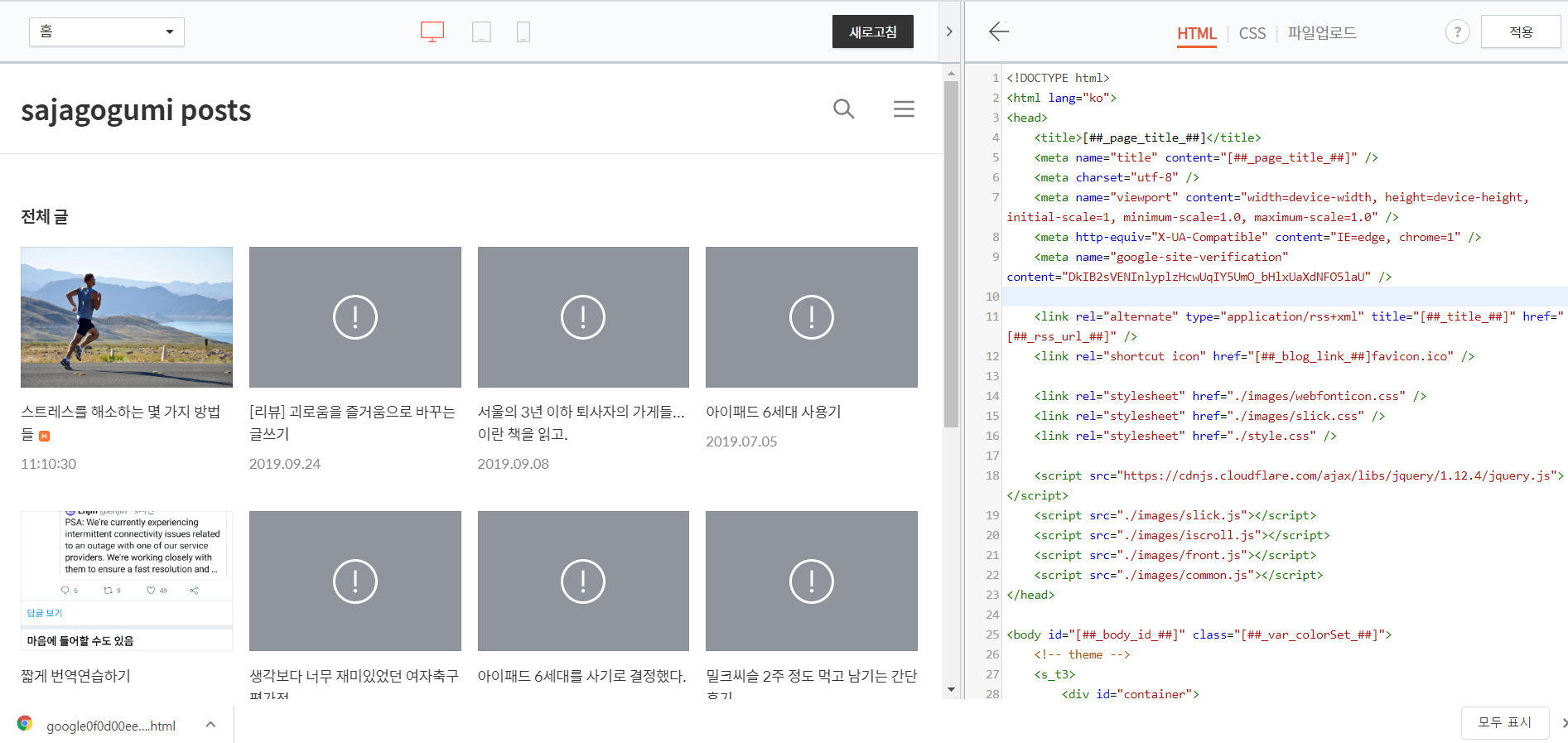Select desktop preview mode icon
Image resolution: width=1568 pixels, height=743 pixels.
432,31
